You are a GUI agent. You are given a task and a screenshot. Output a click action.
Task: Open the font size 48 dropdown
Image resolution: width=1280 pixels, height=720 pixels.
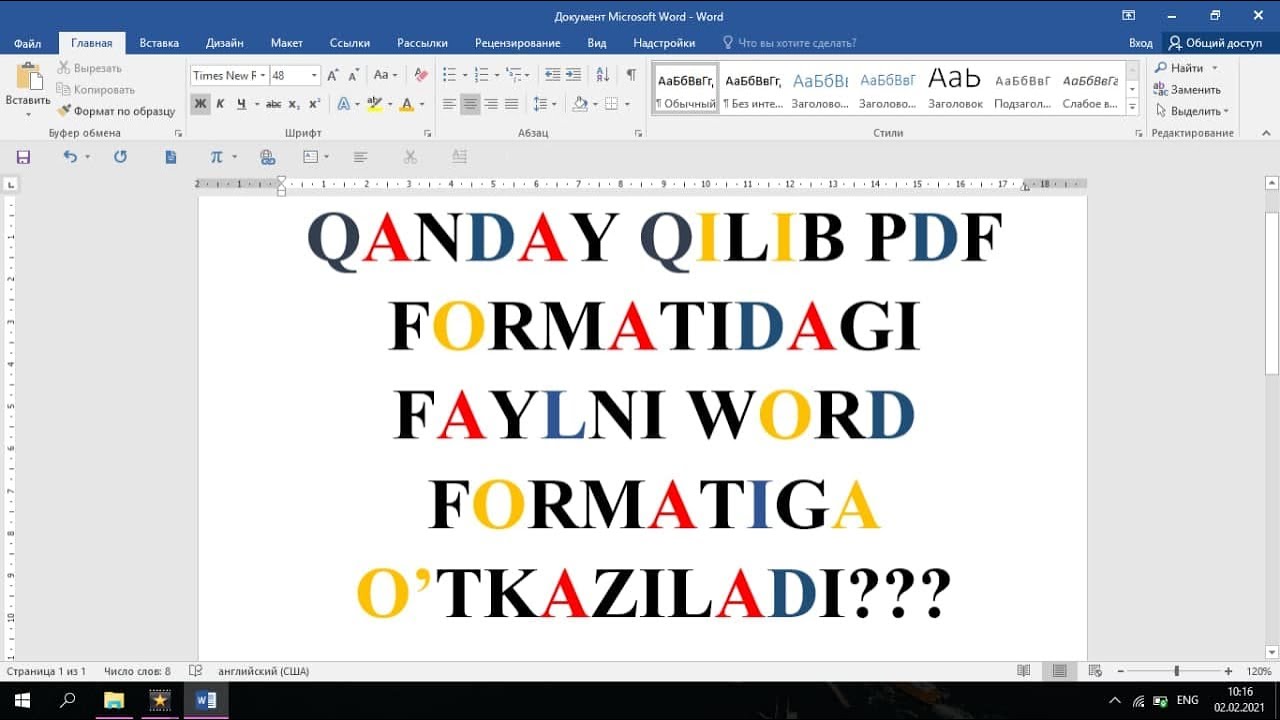(x=315, y=75)
